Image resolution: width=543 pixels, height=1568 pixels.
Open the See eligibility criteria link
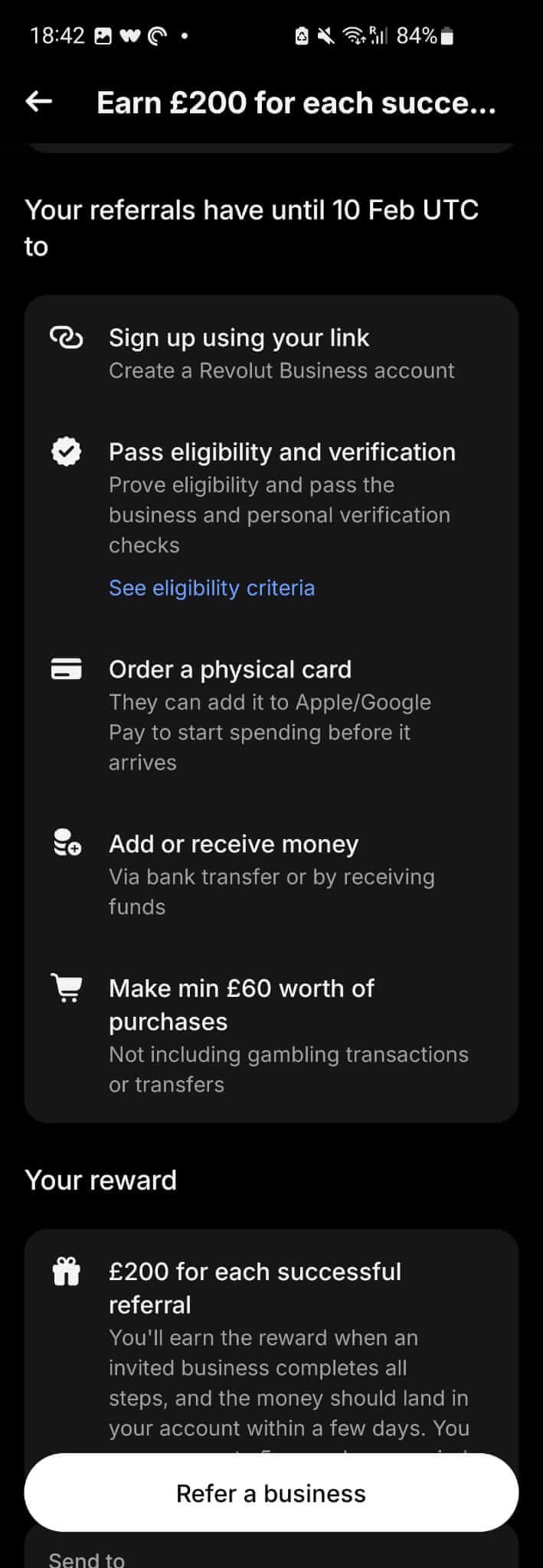[211, 587]
